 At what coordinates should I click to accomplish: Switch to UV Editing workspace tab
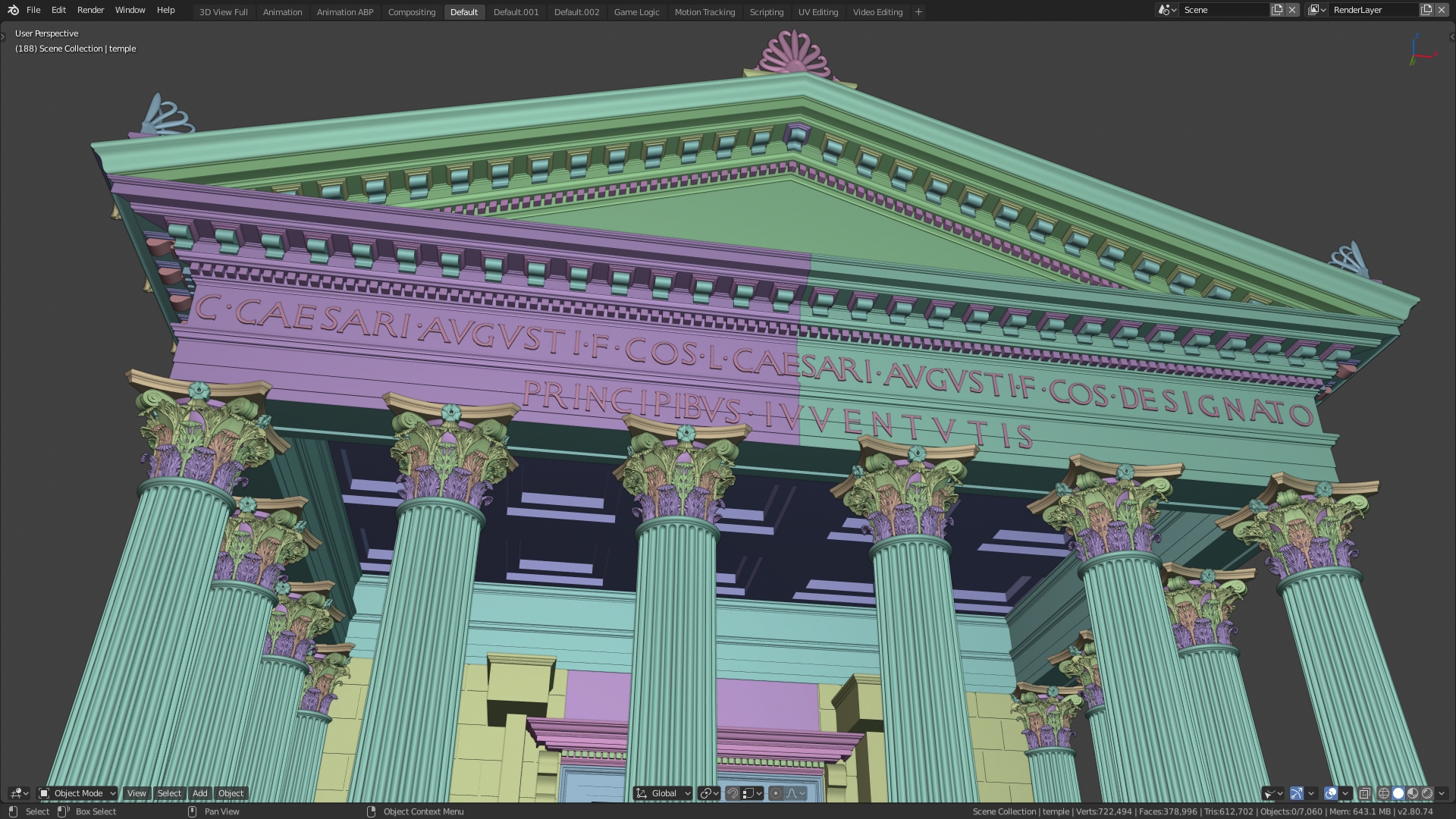817,12
